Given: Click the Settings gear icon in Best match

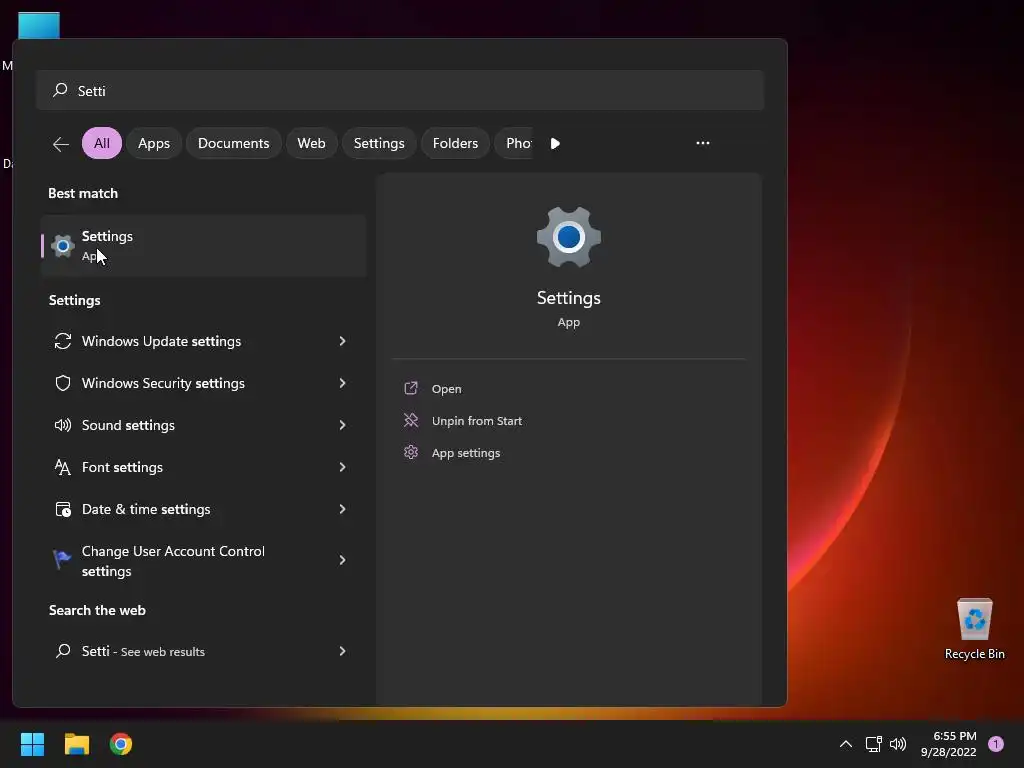Looking at the screenshot, I should pyautogui.click(x=63, y=246).
